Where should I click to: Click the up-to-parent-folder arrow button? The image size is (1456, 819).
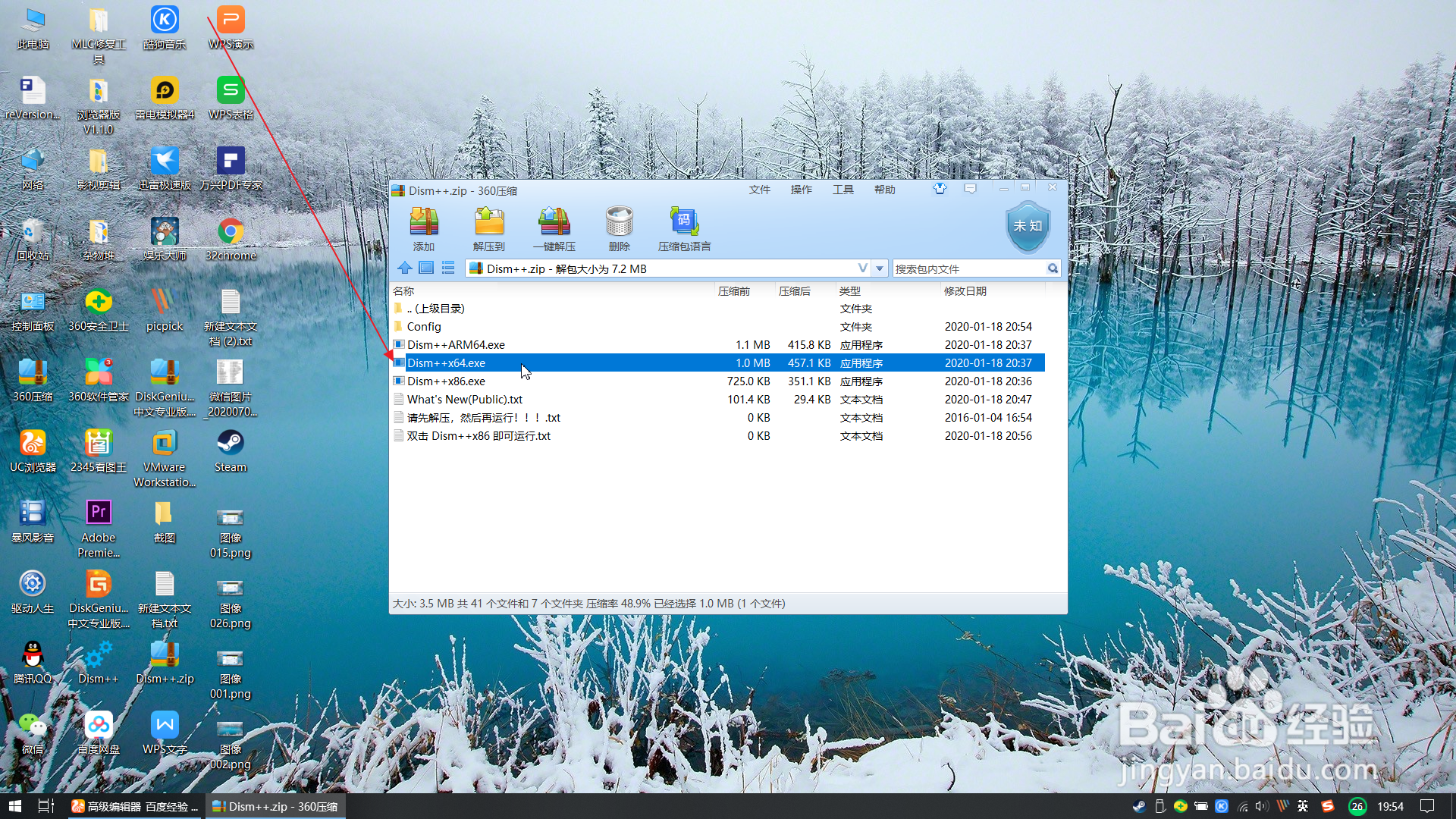[x=405, y=268]
